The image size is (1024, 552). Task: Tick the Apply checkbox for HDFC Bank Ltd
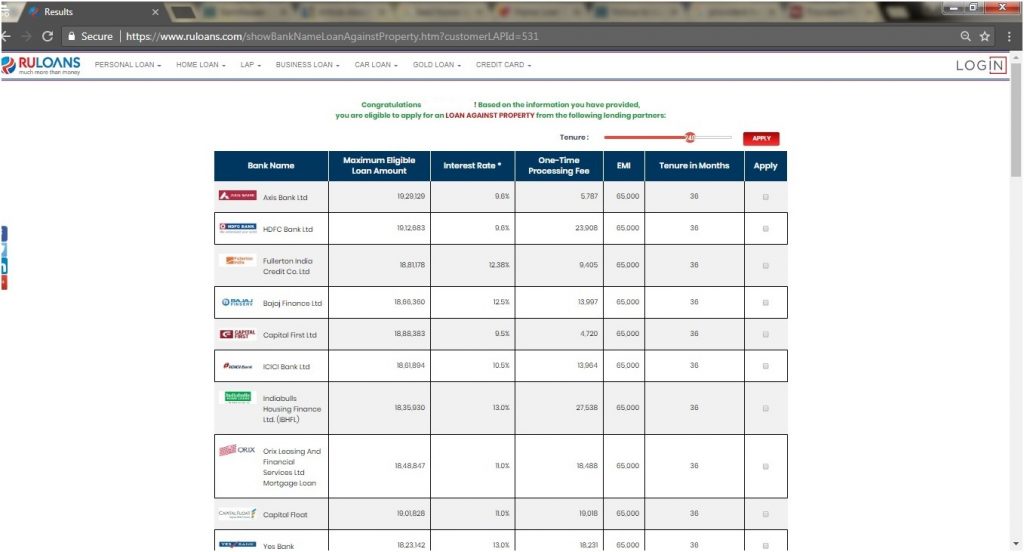pos(765,229)
